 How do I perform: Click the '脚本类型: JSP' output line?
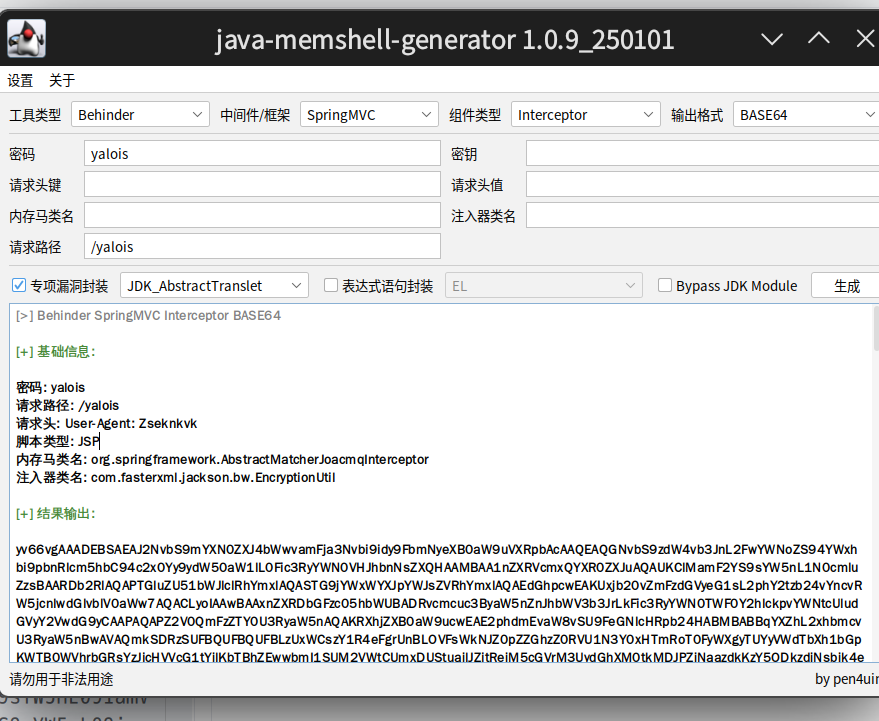[x=58, y=441]
